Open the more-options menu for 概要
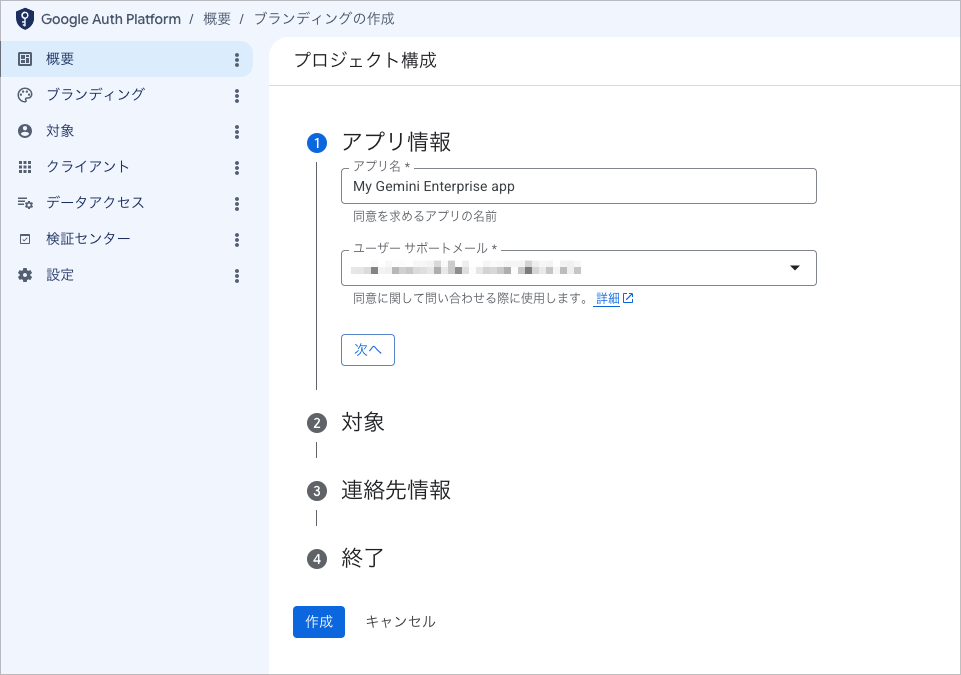 237,59
